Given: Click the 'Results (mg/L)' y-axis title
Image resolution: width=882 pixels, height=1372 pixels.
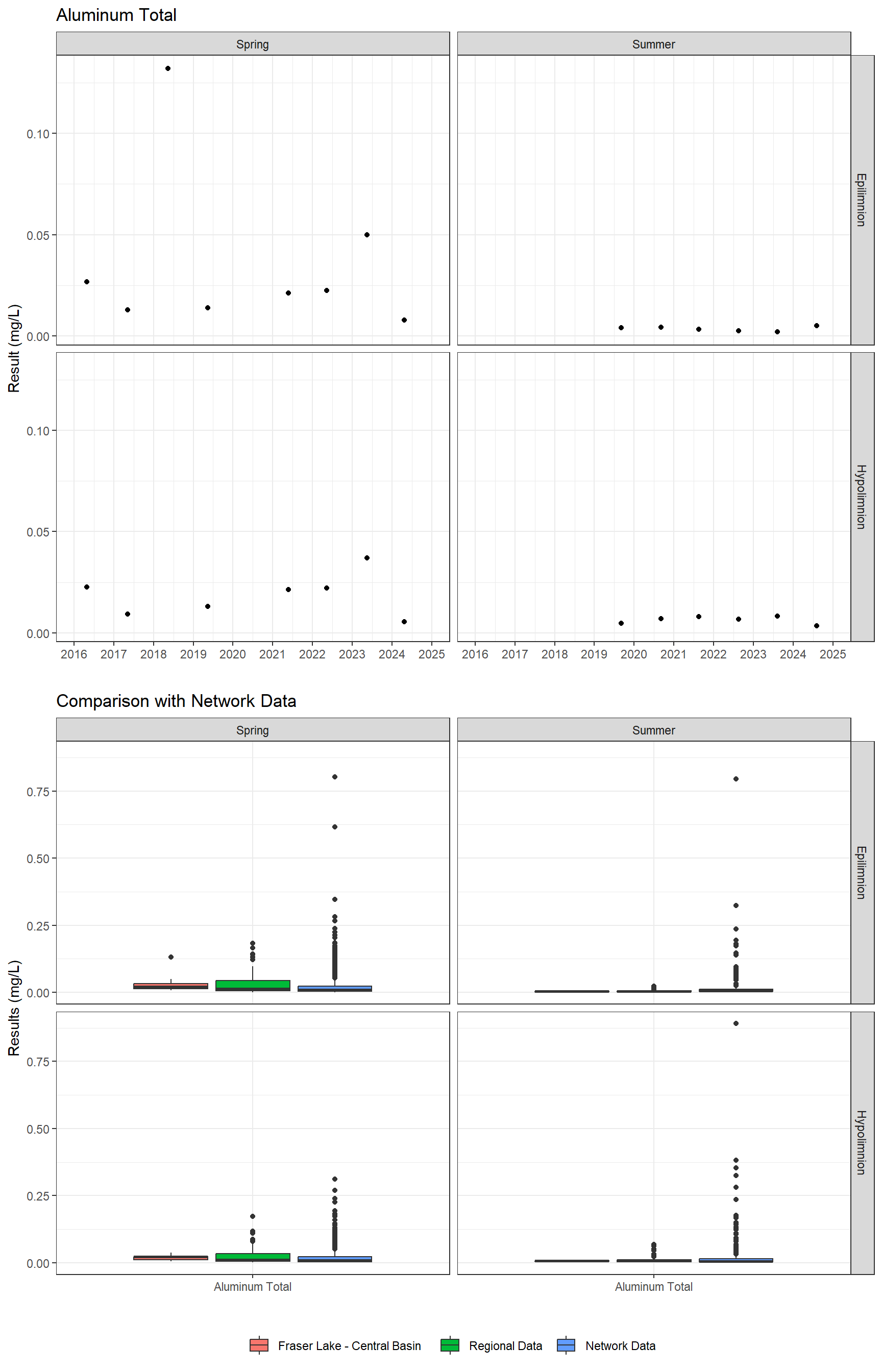Looking at the screenshot, I should pos(14,1008).
